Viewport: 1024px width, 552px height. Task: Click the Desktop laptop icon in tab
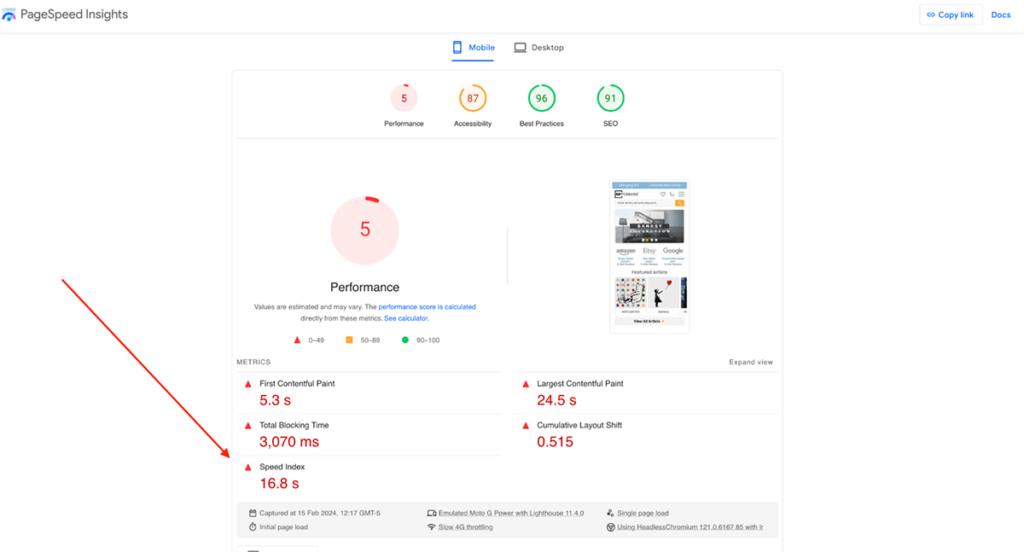click(x=520, y=48)
